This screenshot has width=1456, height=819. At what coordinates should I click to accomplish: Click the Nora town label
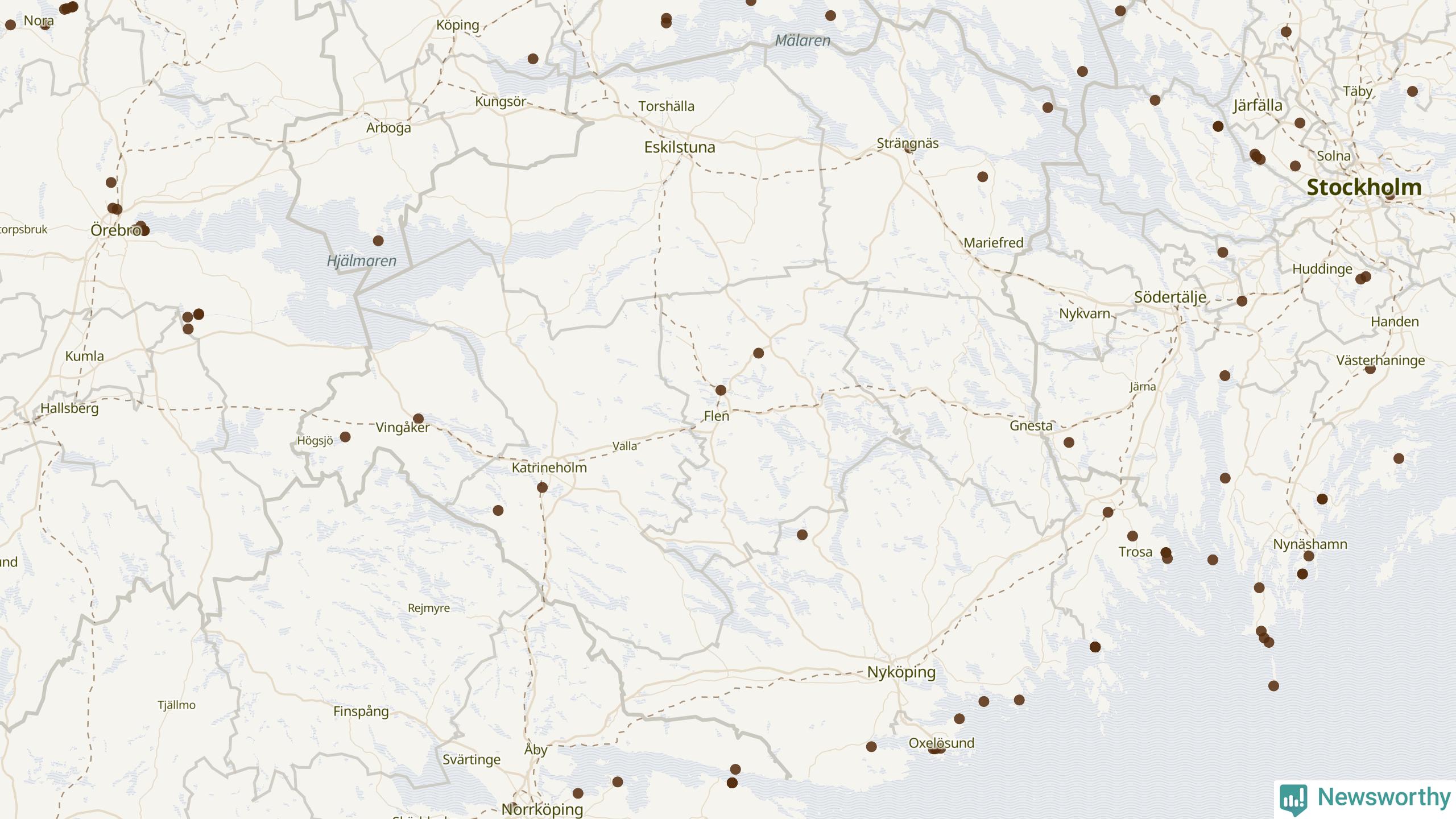pos(39,21)
